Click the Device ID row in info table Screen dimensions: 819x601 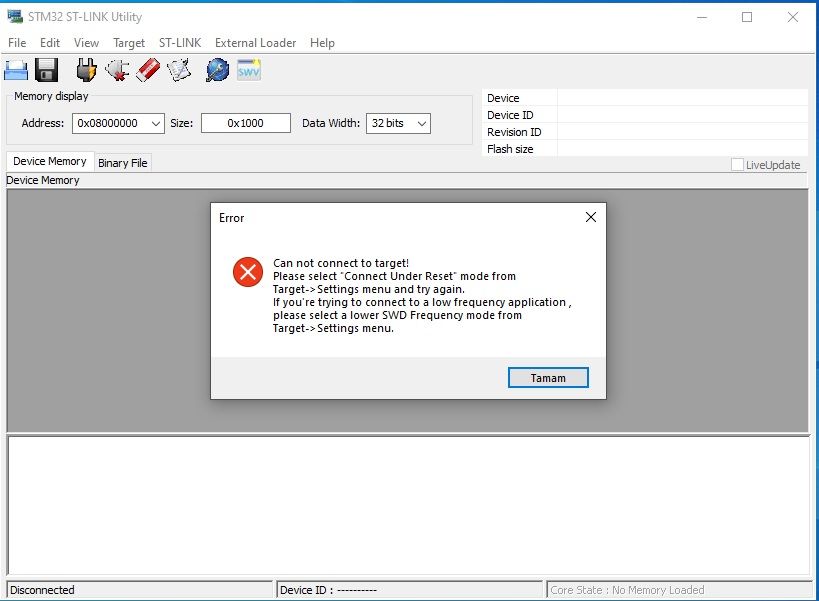(x=645, y=115)
